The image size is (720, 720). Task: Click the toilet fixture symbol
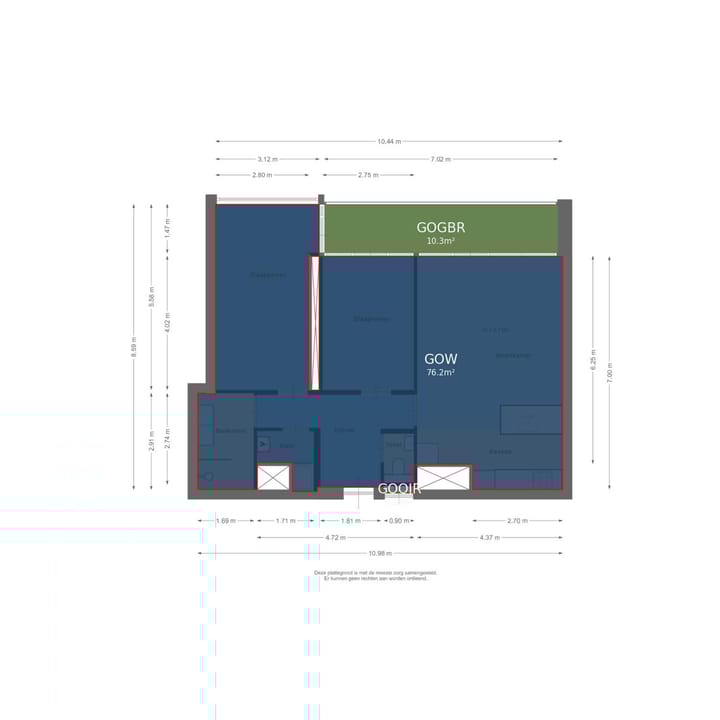pos(398,463)
